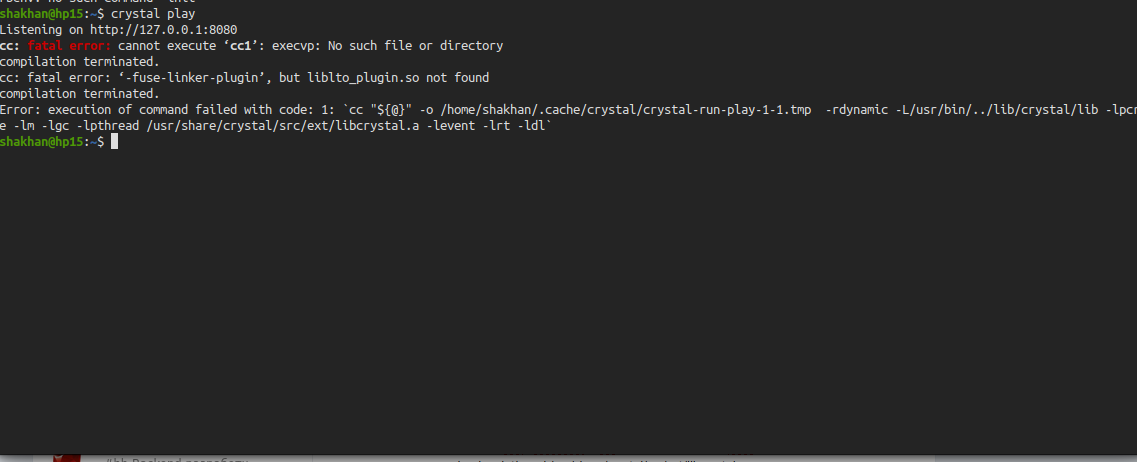This screenshot has width=1137, height=462.
Task: Click the red 'fatal error:' text
Action: pyautogui.click(x=69, y=46)
